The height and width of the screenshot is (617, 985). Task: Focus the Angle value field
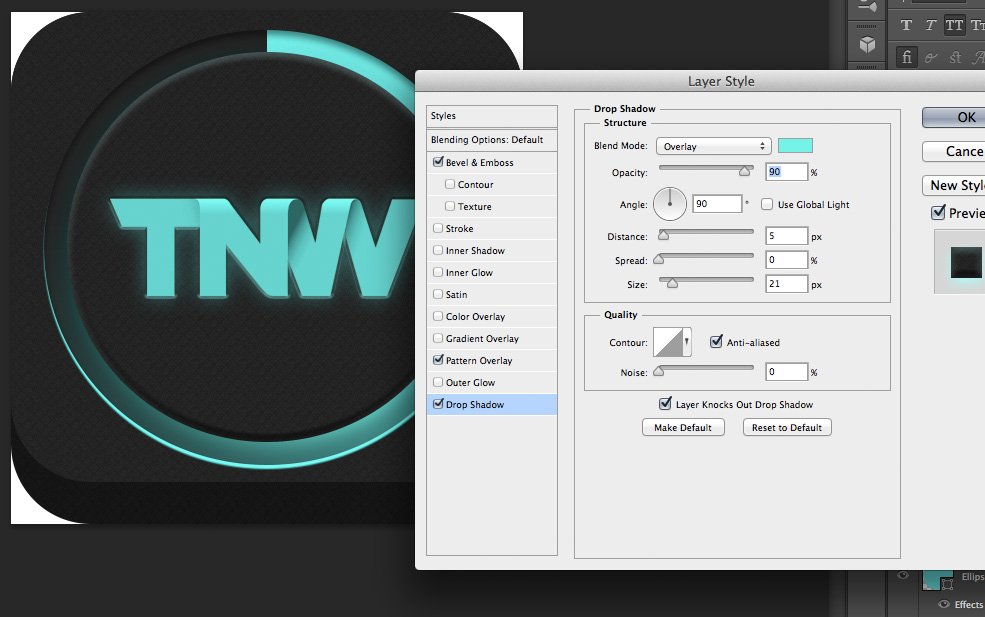pyautogui.click(x=717, y=204)
